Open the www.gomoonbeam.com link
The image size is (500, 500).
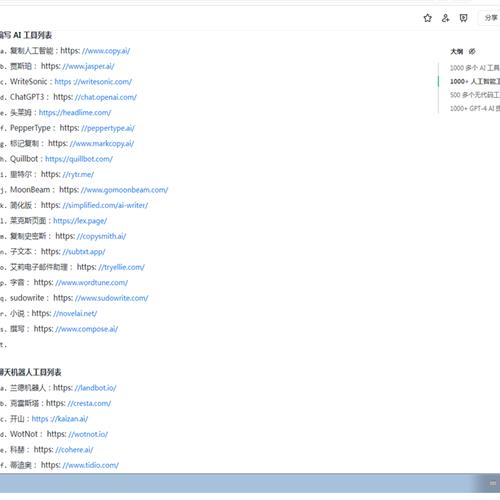(x=124, y=190)
